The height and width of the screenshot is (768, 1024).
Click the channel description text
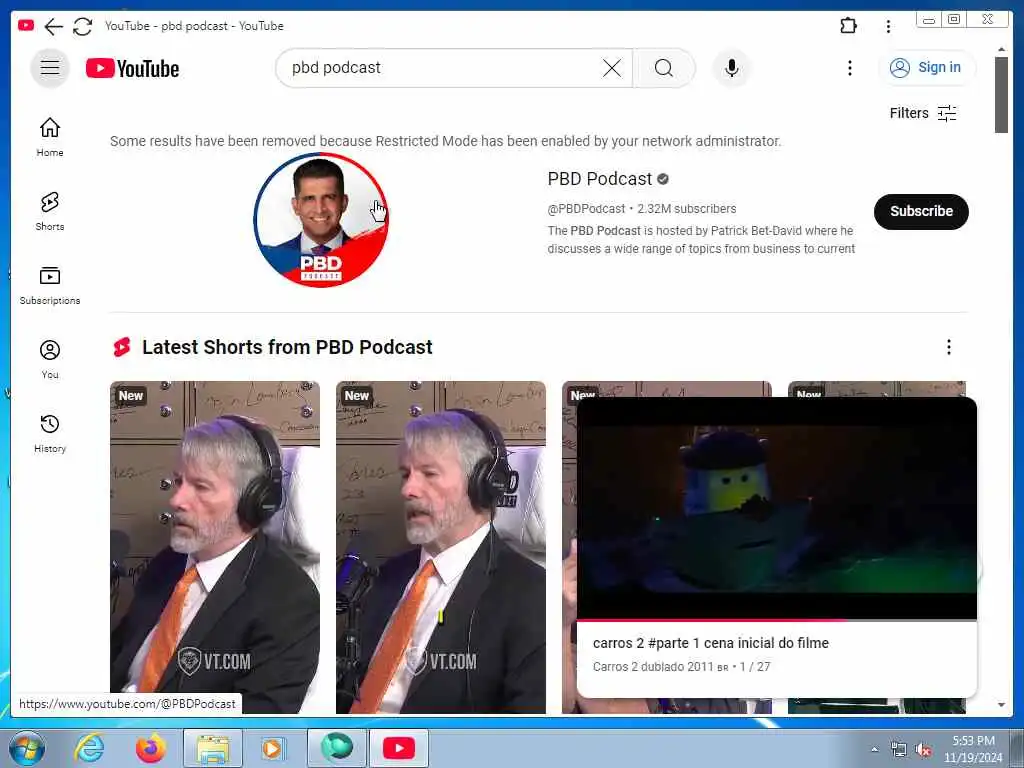(701, 240)
